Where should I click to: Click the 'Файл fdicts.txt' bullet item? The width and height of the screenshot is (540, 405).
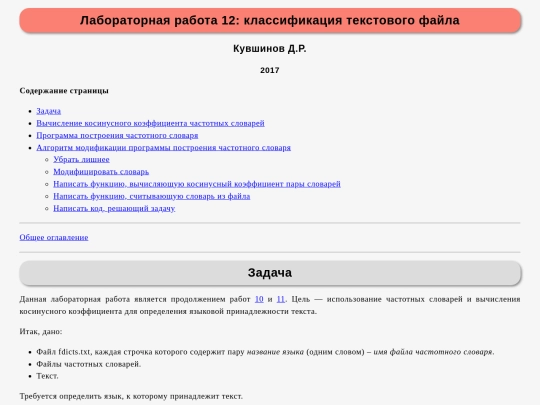click(265, 352)
